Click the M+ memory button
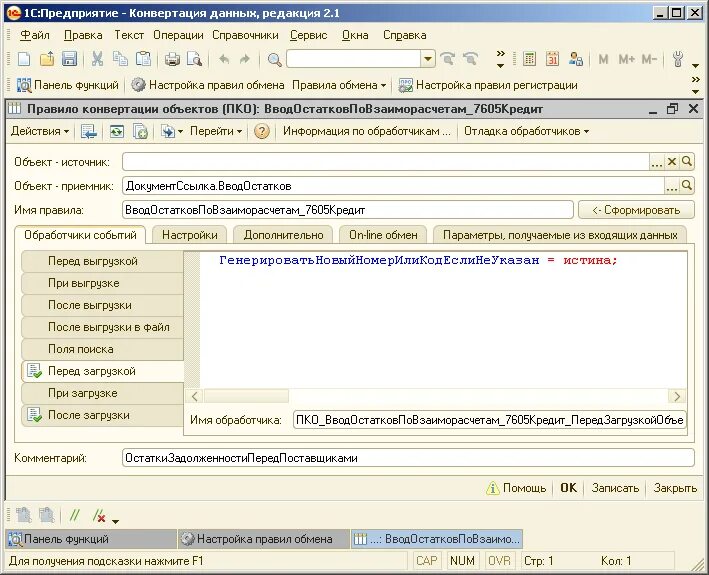Viewport: 709px width, 575px height. pos(626,59)
